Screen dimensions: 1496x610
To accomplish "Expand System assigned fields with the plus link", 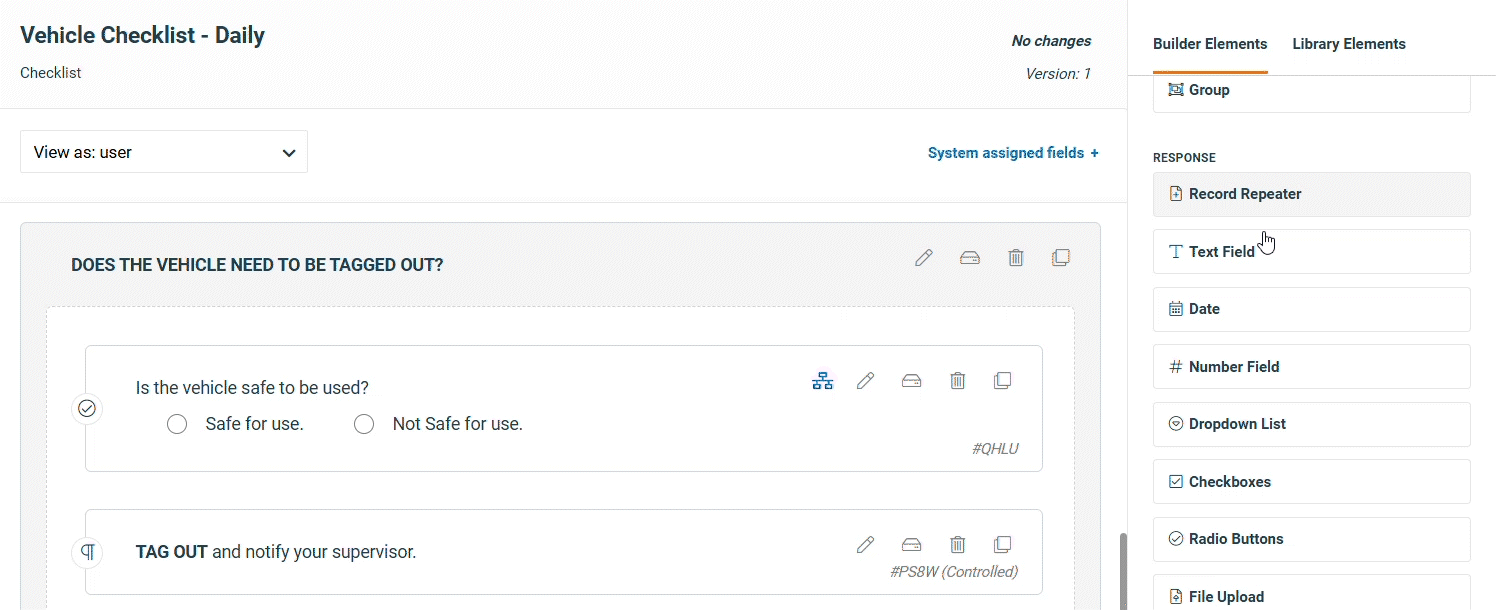I will [1013, 153].
